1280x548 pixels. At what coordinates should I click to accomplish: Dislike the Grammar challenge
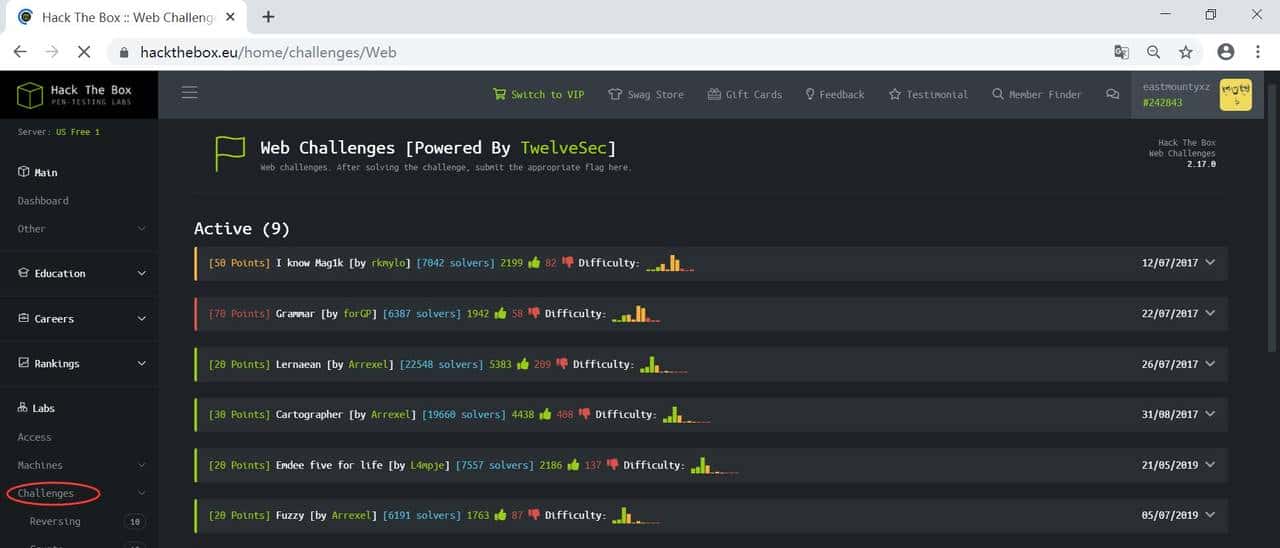pos(533,314)
